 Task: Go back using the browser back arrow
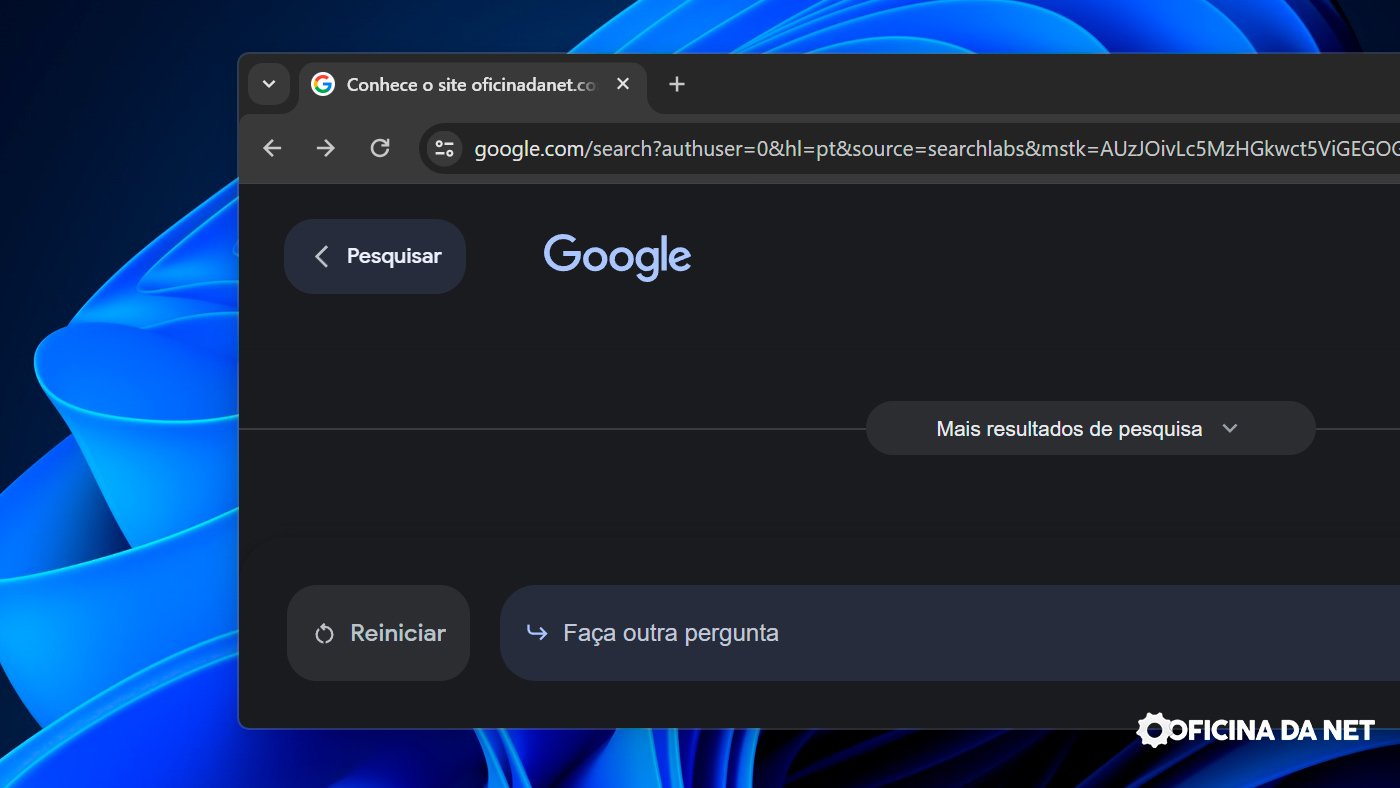[272, 149]
